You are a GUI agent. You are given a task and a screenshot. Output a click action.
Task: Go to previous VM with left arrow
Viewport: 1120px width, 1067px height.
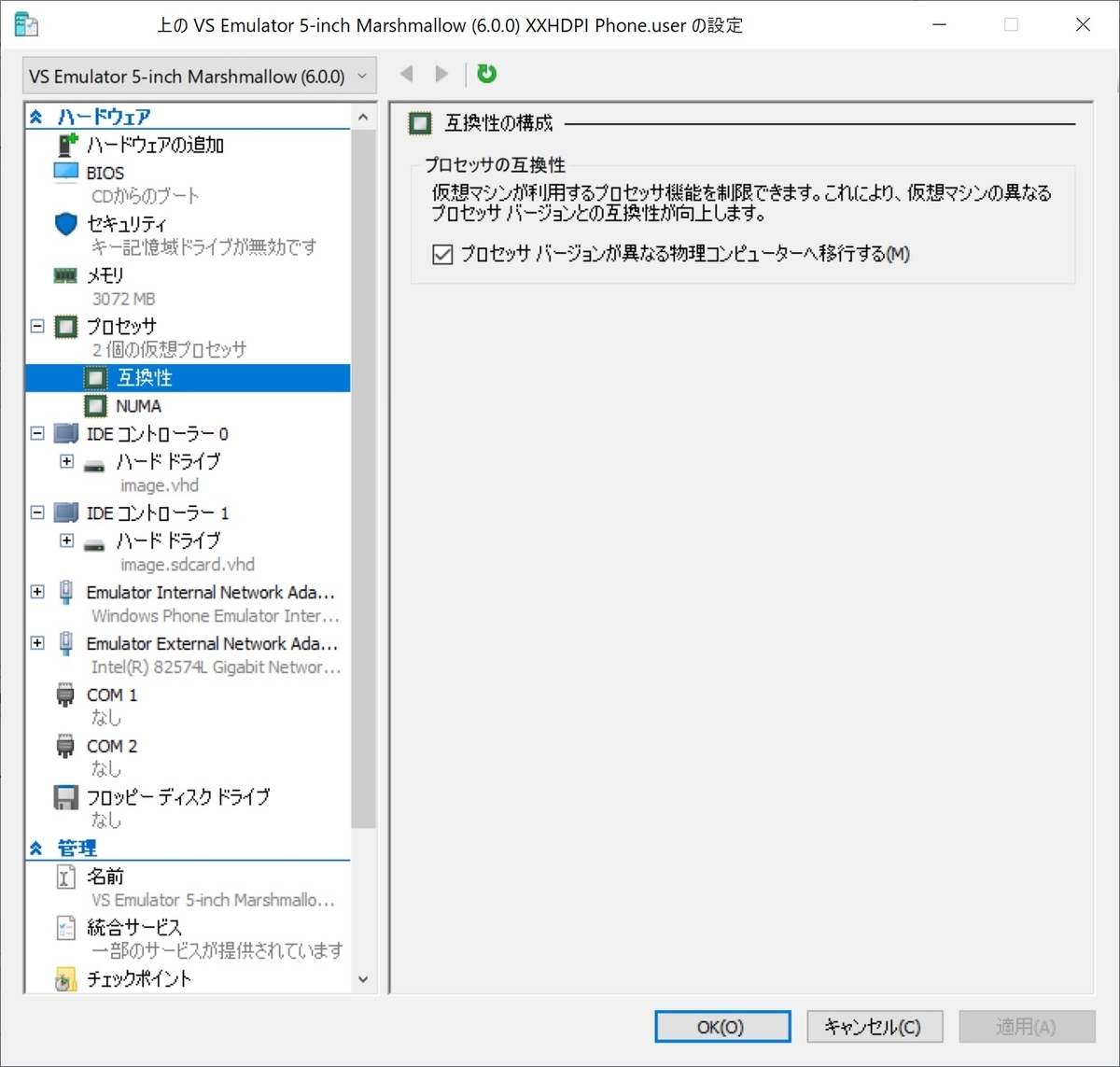407,74
